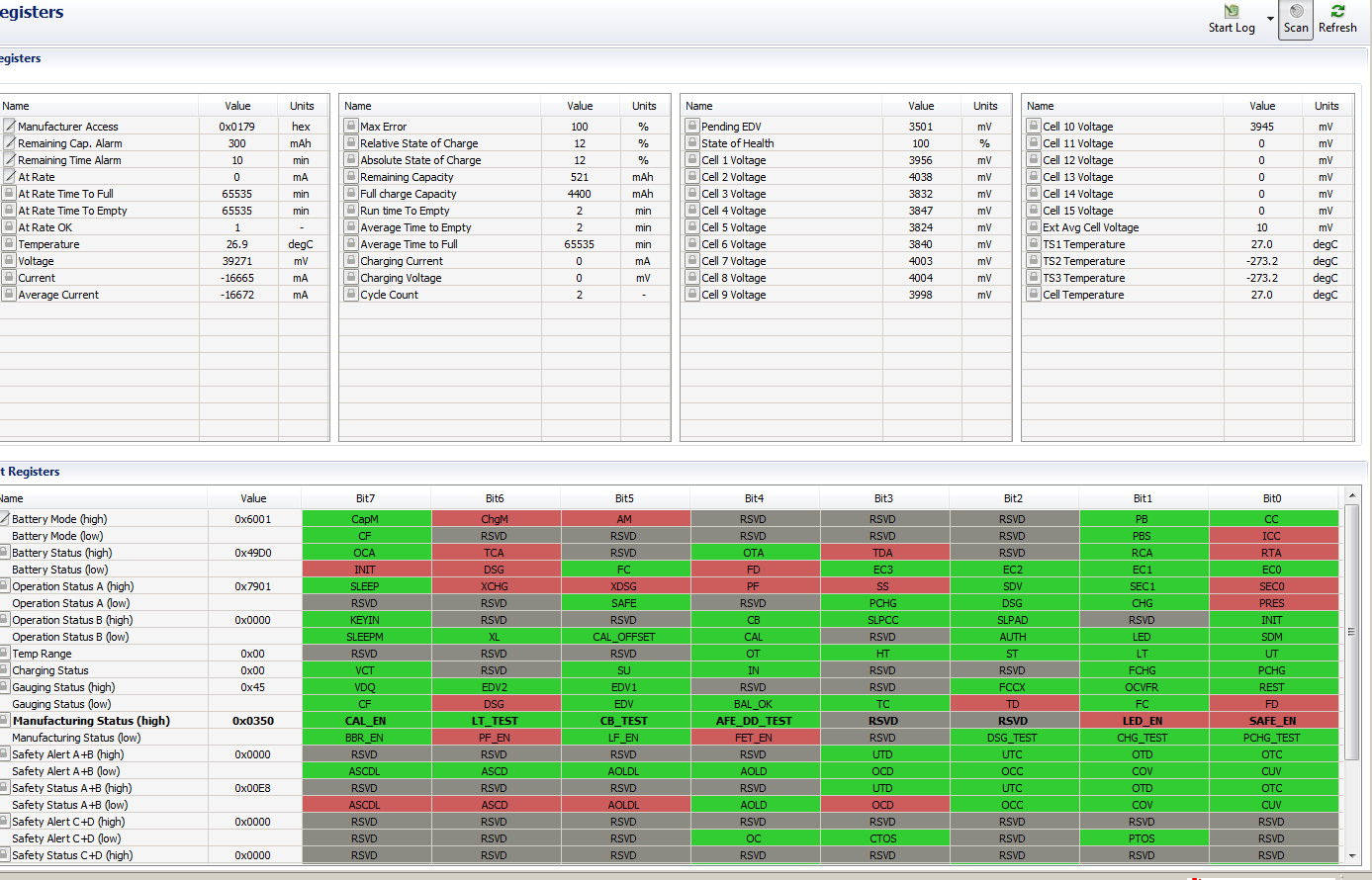Screen dimensions: 1372x880
Task: Toggle the CB_TEST manufacturing status bit
Action: point(625,721)
